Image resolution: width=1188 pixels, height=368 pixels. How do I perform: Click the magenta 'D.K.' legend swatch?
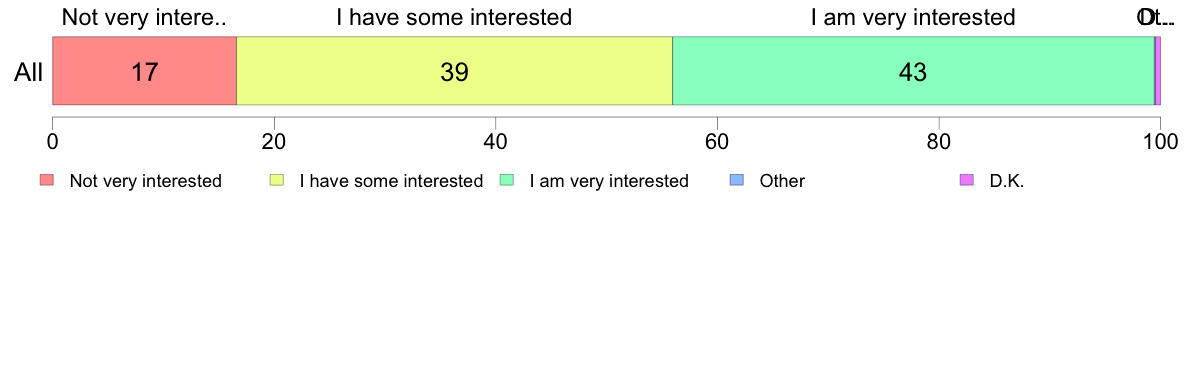click(967, 180)
